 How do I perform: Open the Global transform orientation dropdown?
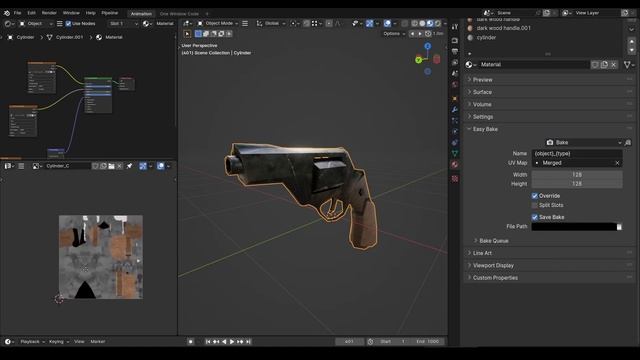tap(271, 24)
